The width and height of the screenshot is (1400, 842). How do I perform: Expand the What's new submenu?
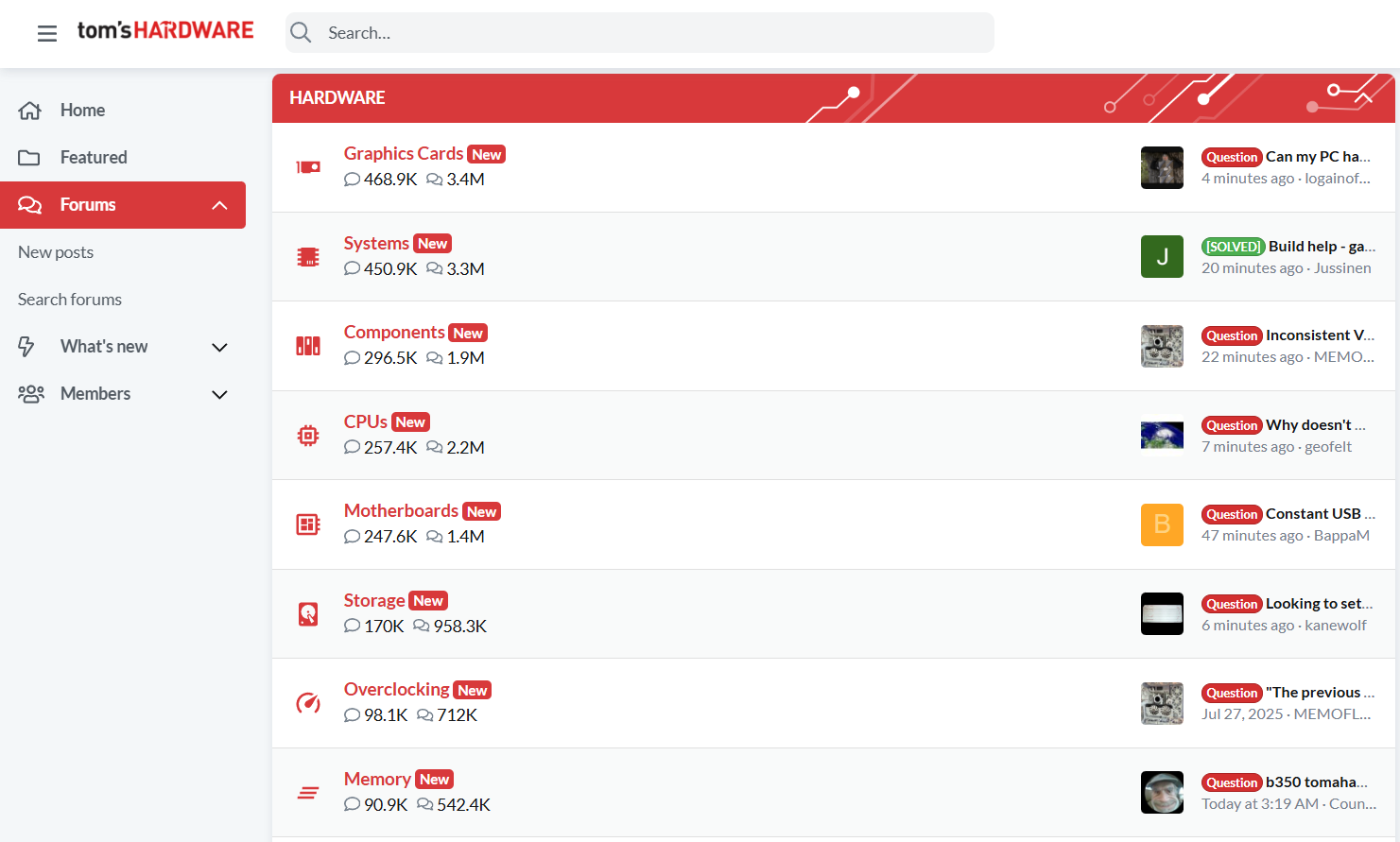point(219,347)
